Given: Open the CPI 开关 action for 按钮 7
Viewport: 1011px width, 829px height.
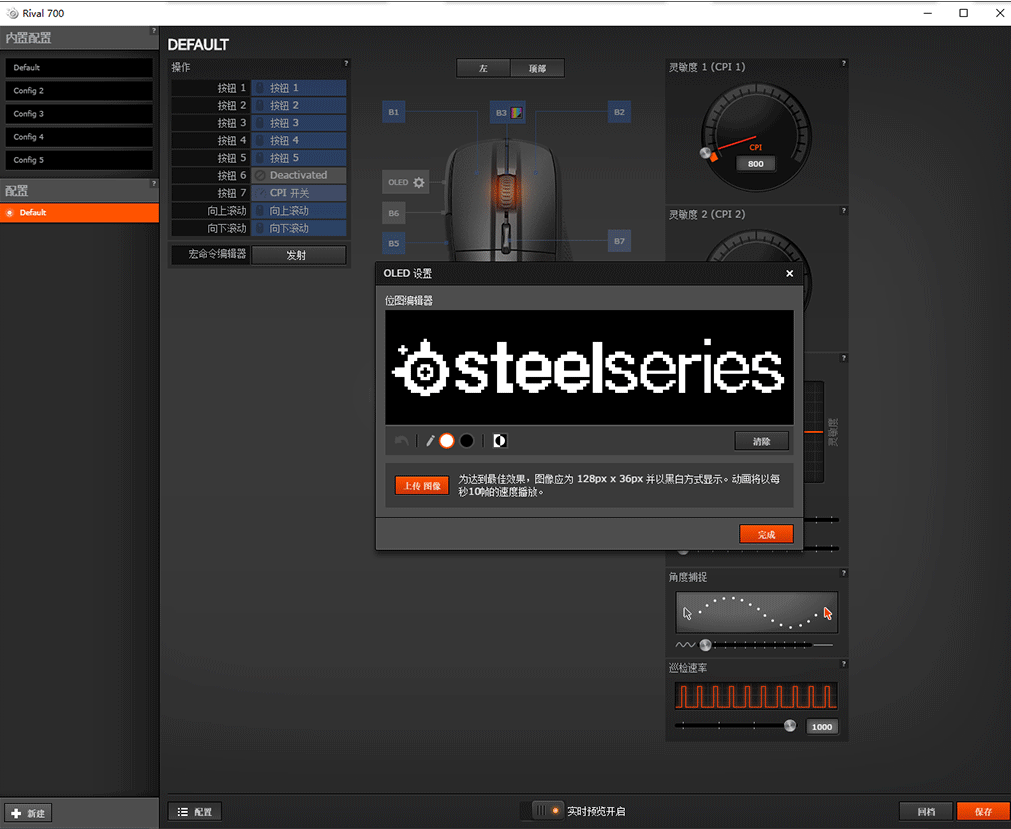Looking at the screenshot, I should point(299,193).
